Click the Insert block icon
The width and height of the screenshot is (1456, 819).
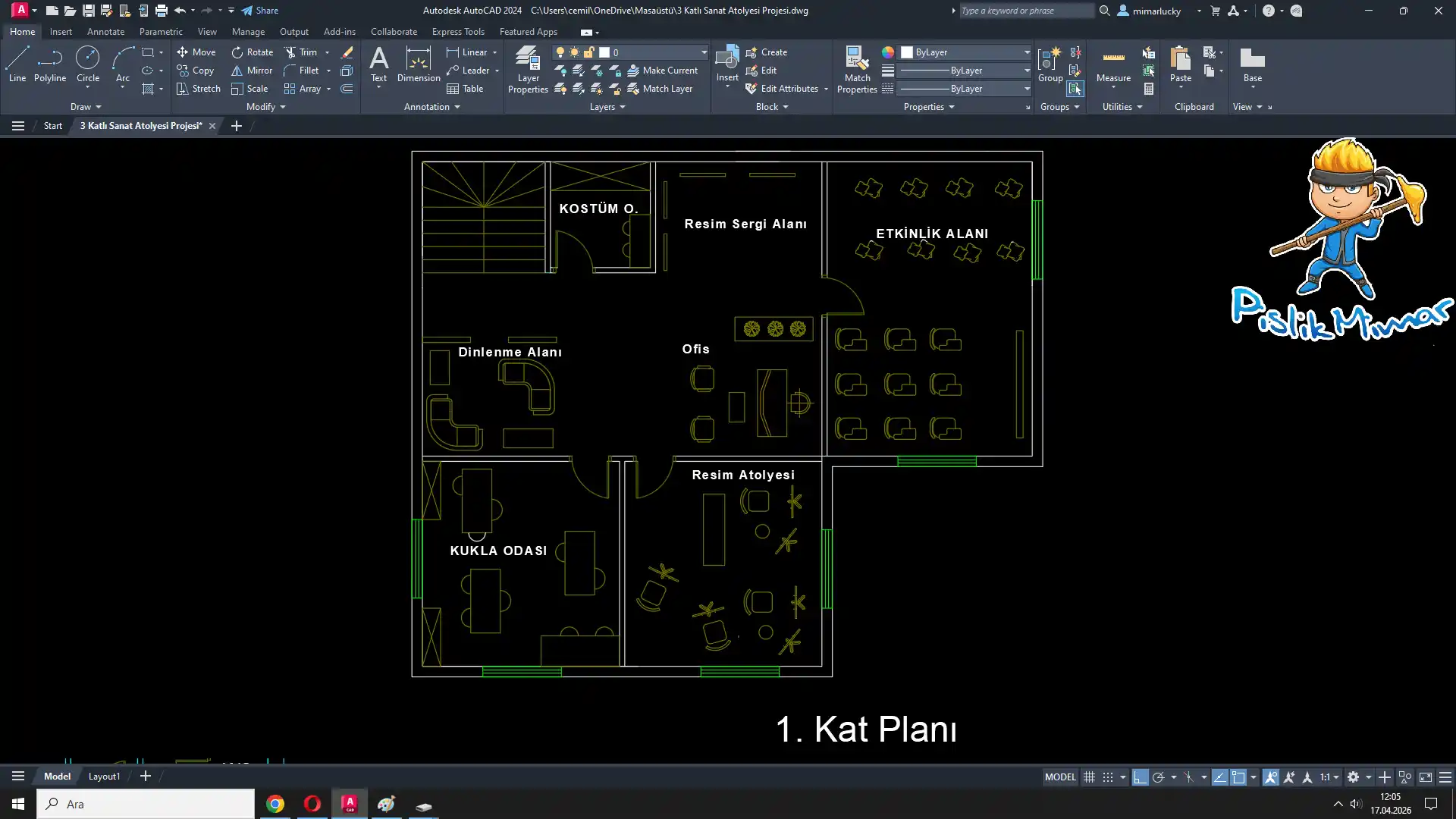pos(726,58)
